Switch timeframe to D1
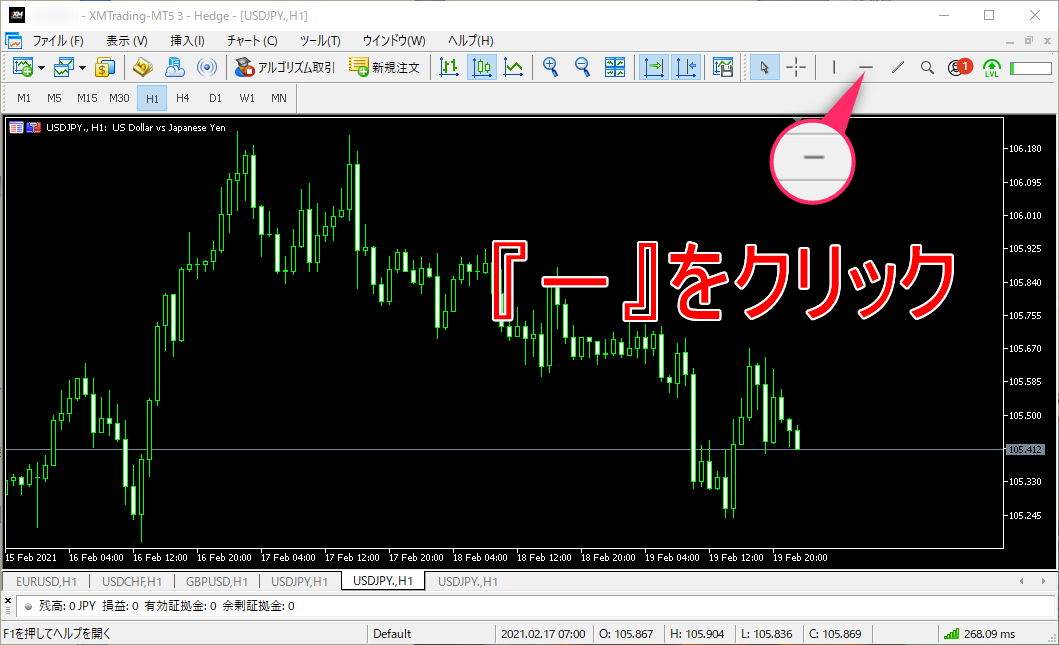This screenshot has height=645, width=1059. click(215, 99)
